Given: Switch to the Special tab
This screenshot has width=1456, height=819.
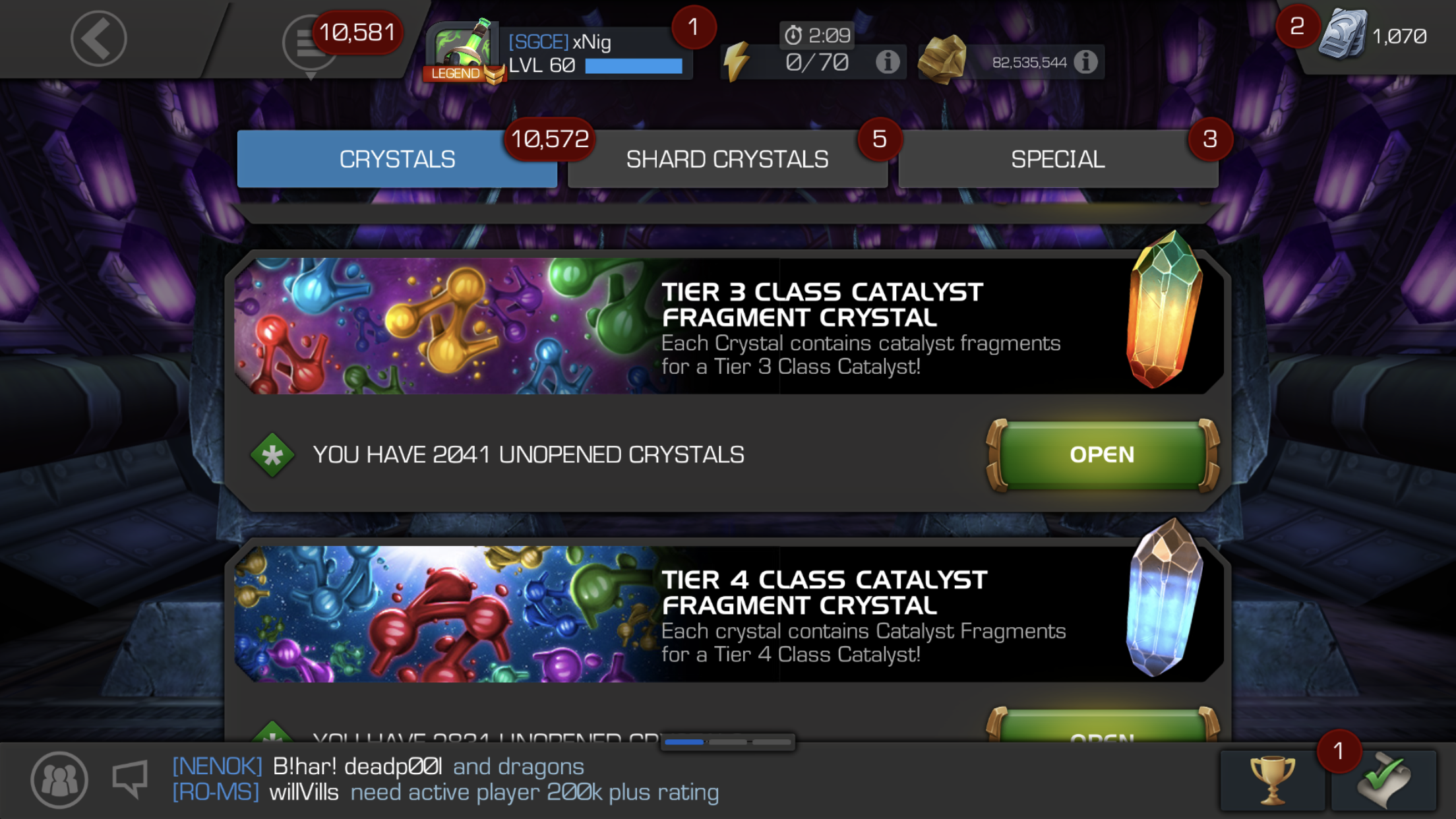Looking at the screenshot, I should point(1058,159).
